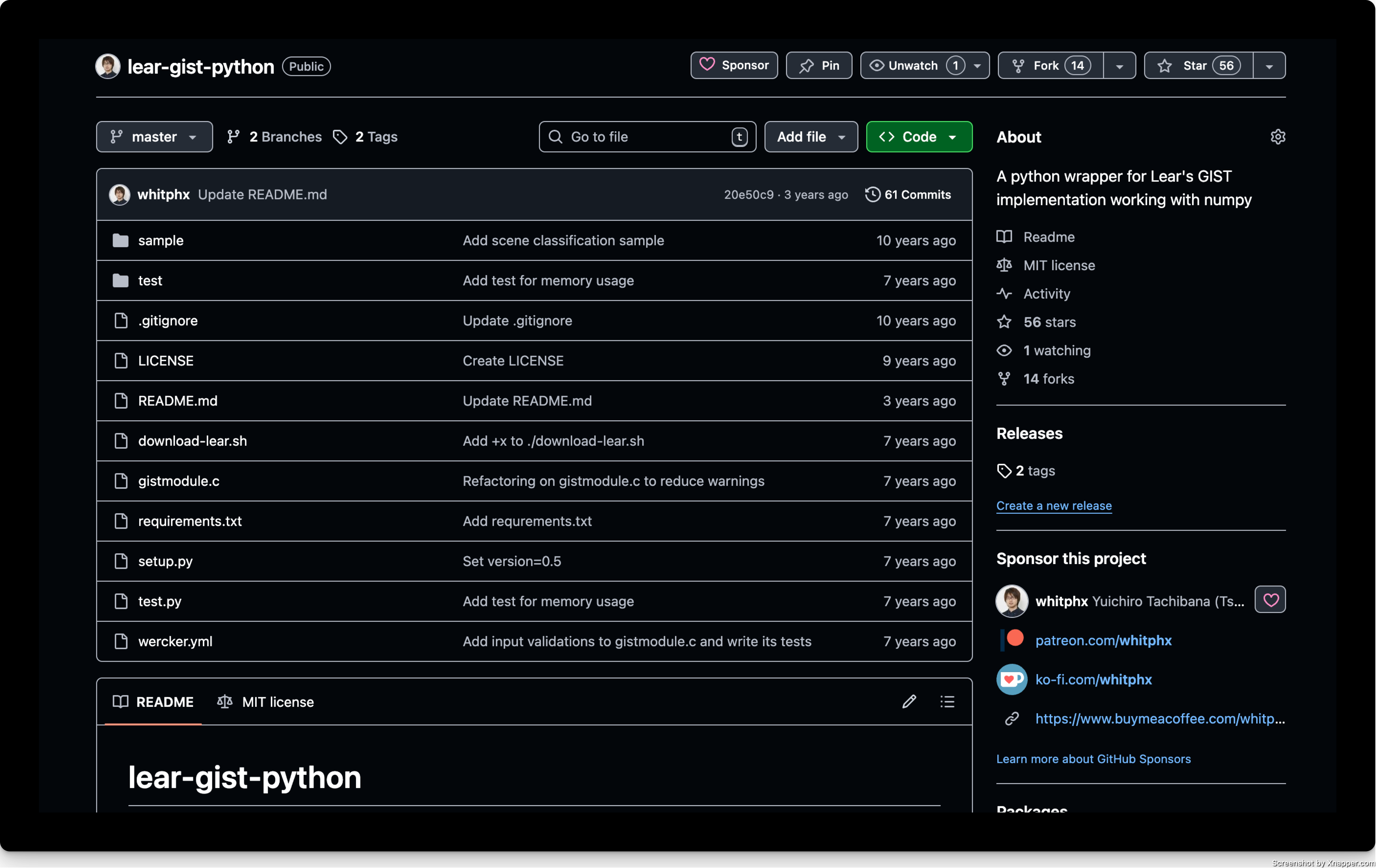Open the 61 Commits history
The image size is (1376, 868).
(908, 195)
